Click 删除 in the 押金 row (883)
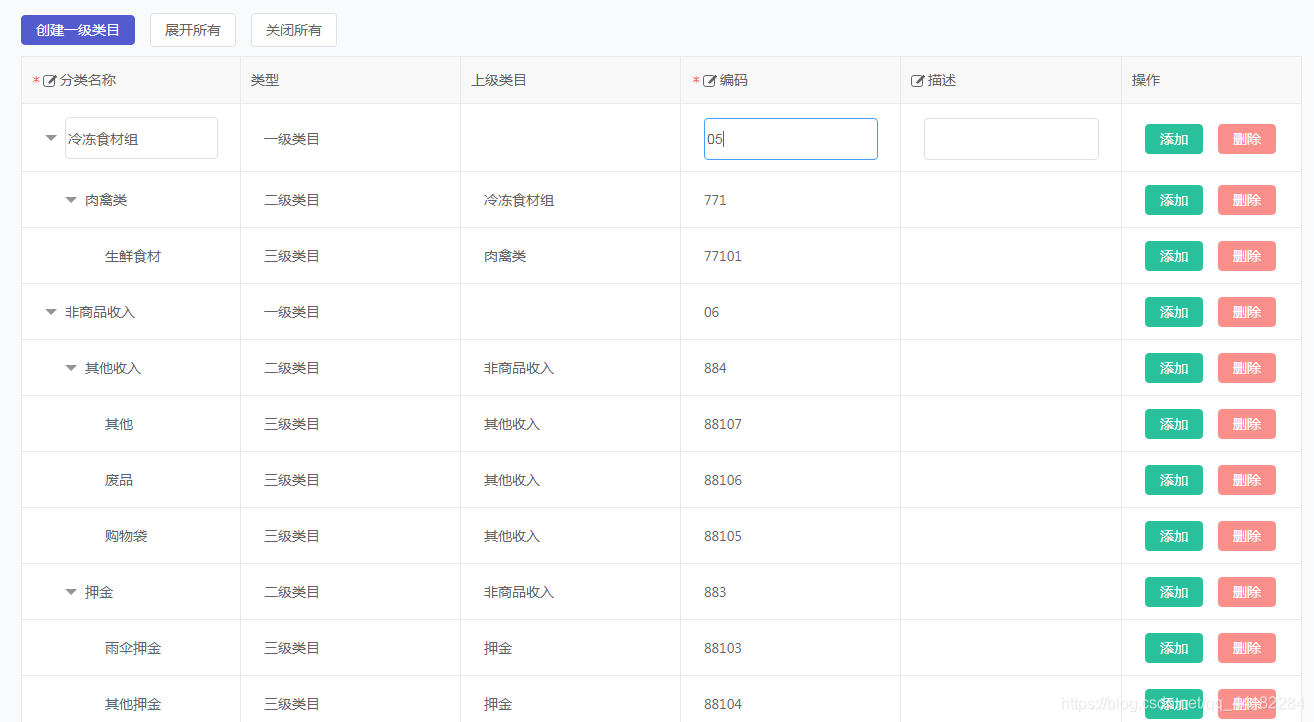Image resolution: width=1314 pixels, height=722 pixels. click(x=1247, y=592)
